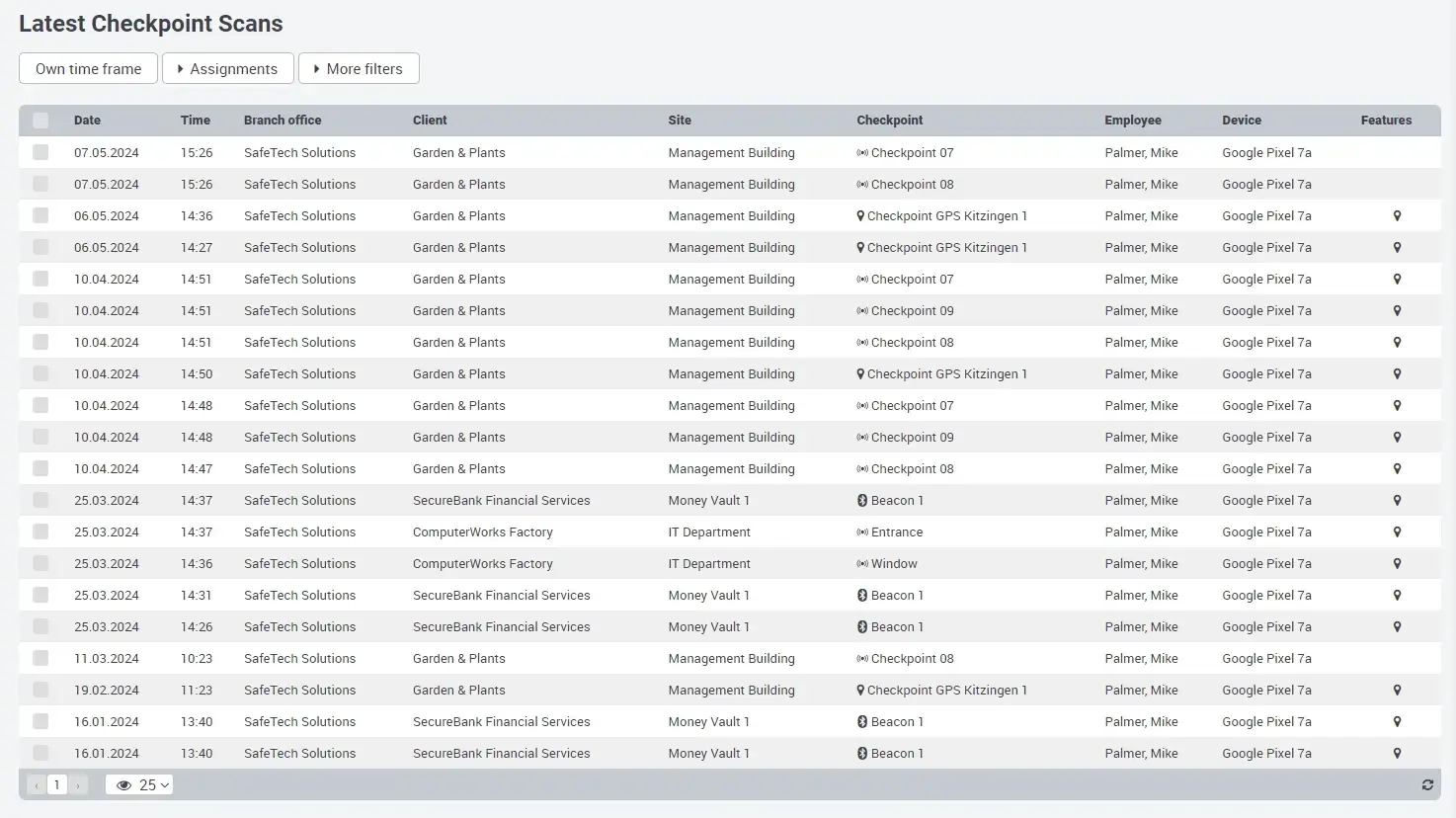Click the previous page arrow in the pagination
This screenshot has width=1456, height=818.
point(37,785)
